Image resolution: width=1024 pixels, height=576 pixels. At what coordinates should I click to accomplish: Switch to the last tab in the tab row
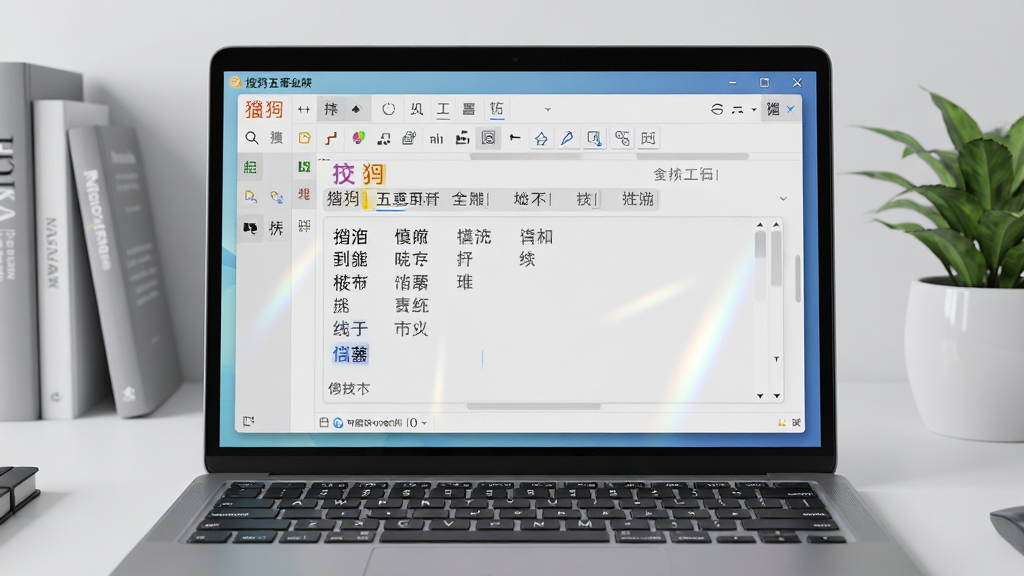(638, 199)
